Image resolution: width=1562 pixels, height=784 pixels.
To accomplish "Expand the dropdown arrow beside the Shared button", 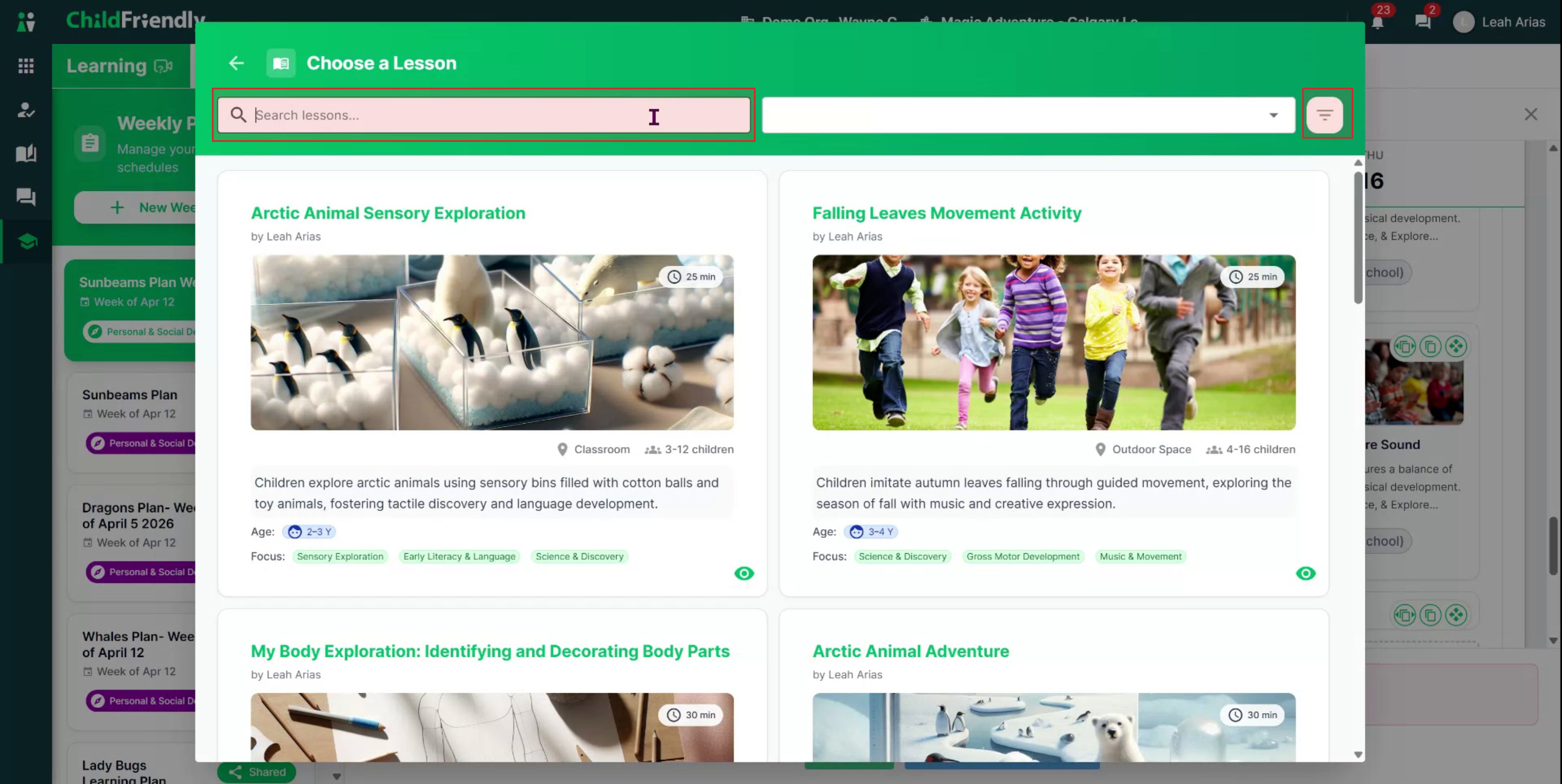I will coord(337,776).
